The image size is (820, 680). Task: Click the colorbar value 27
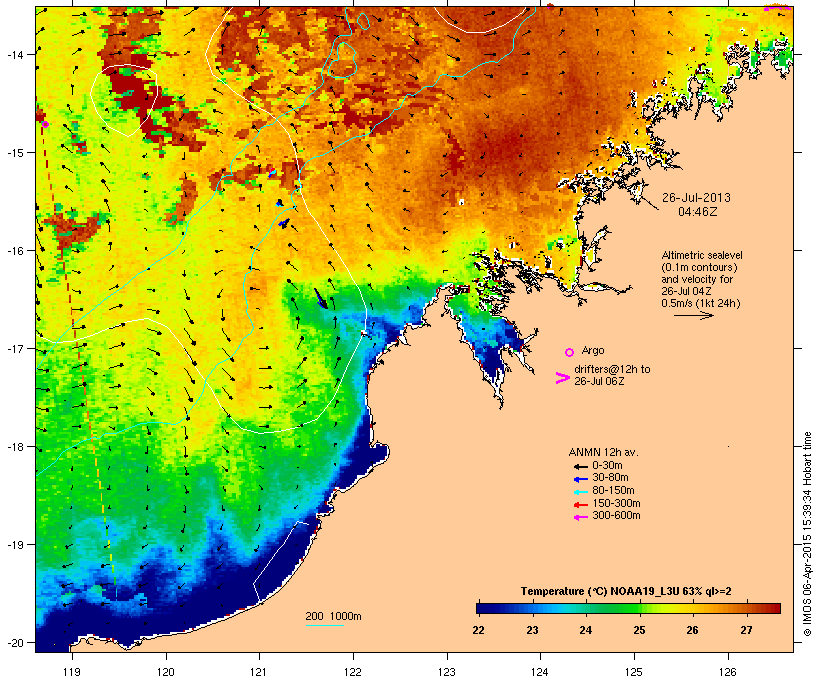click(746, 630)
